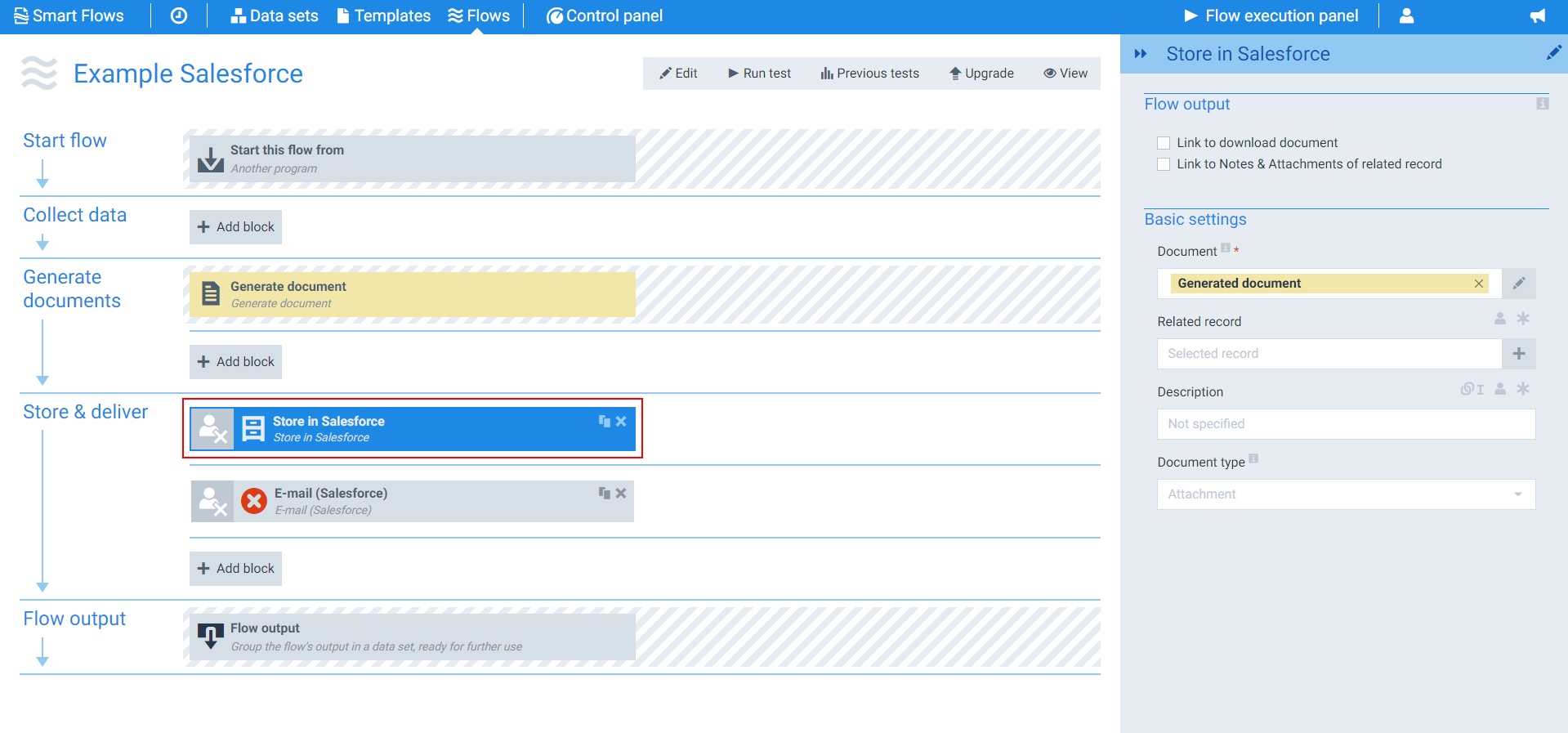This screenshot has width=1568, height=733.
Task: Select the Start this flow from block
Action: click(413, 159)
